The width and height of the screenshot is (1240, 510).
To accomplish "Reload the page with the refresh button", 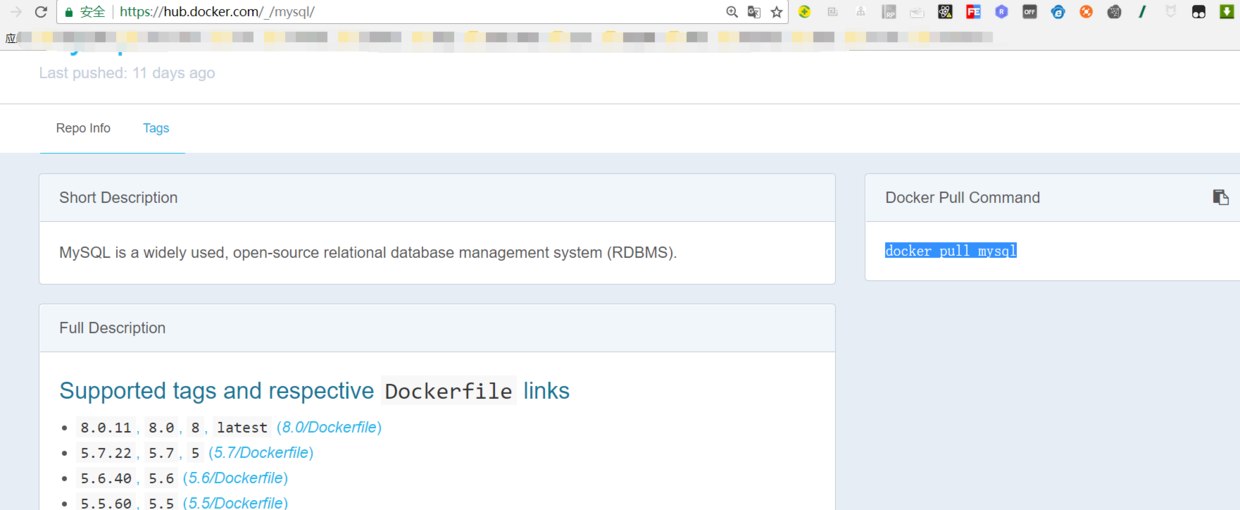I will point(41,12).
